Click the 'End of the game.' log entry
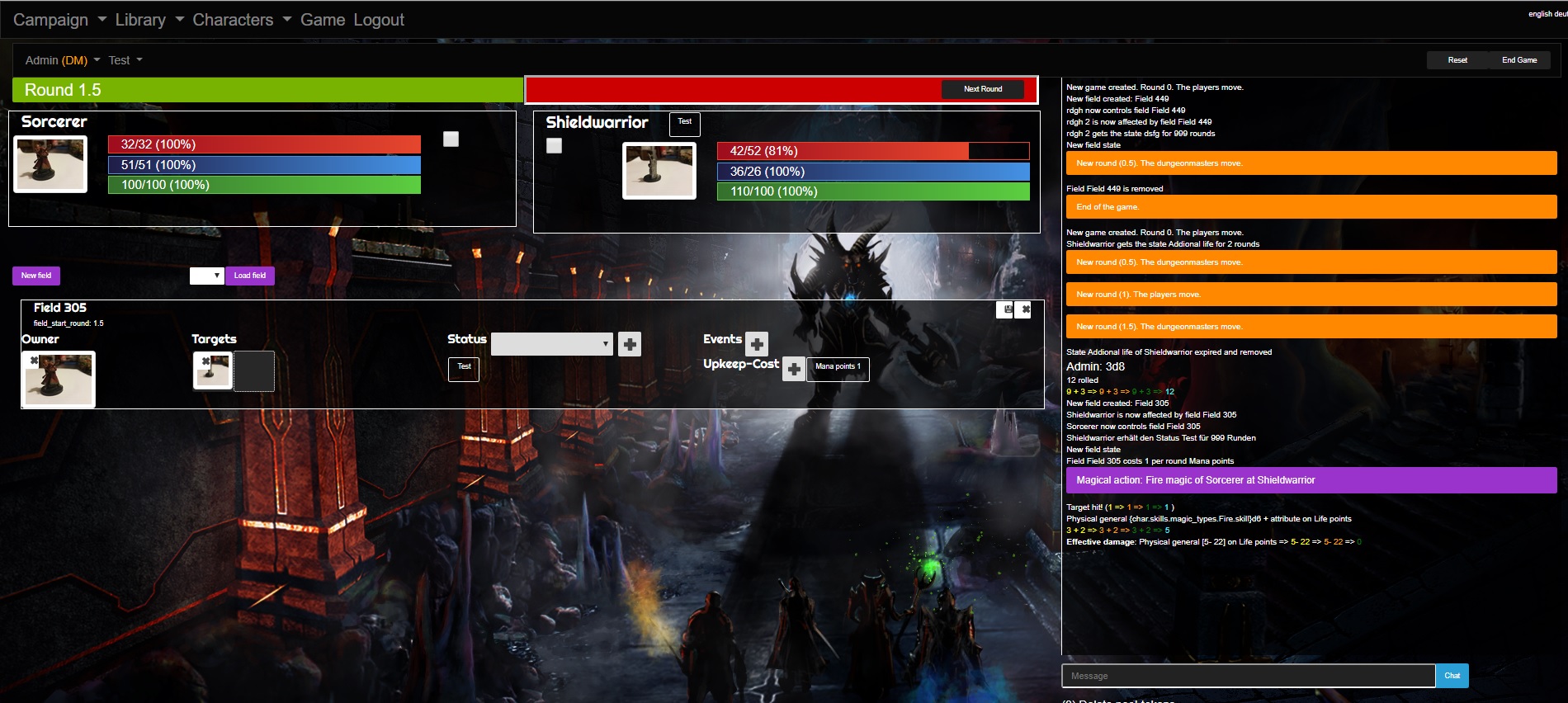Viewport: 1568px width, 703px height. [x=1311, y=207]
